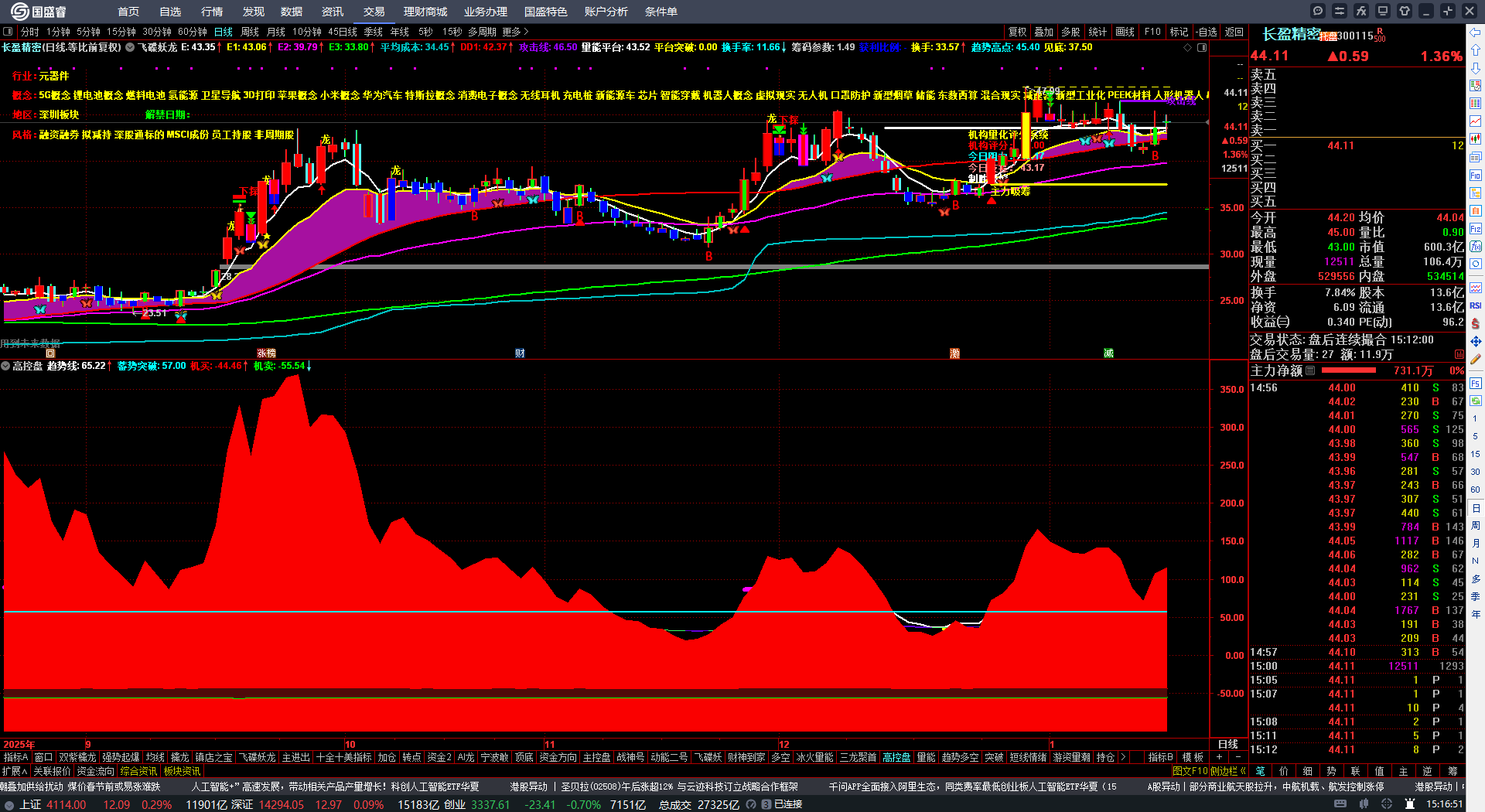Toggle 复权 price adjustment
The image size is (1485, 812).
click(1018, 32)
